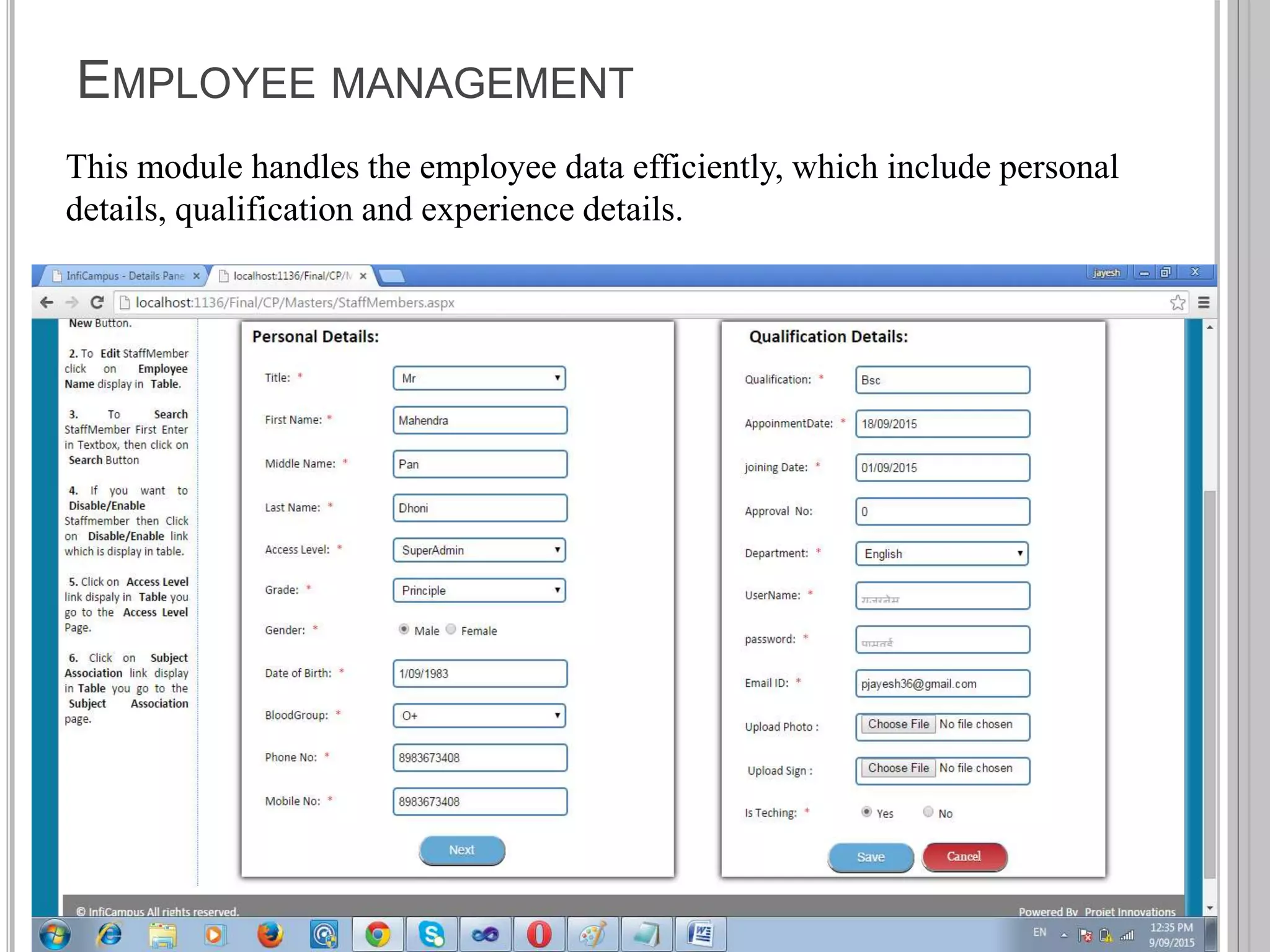Launch Opera from the taskbar
The image size is (1270, 952).
coord(539,935)
